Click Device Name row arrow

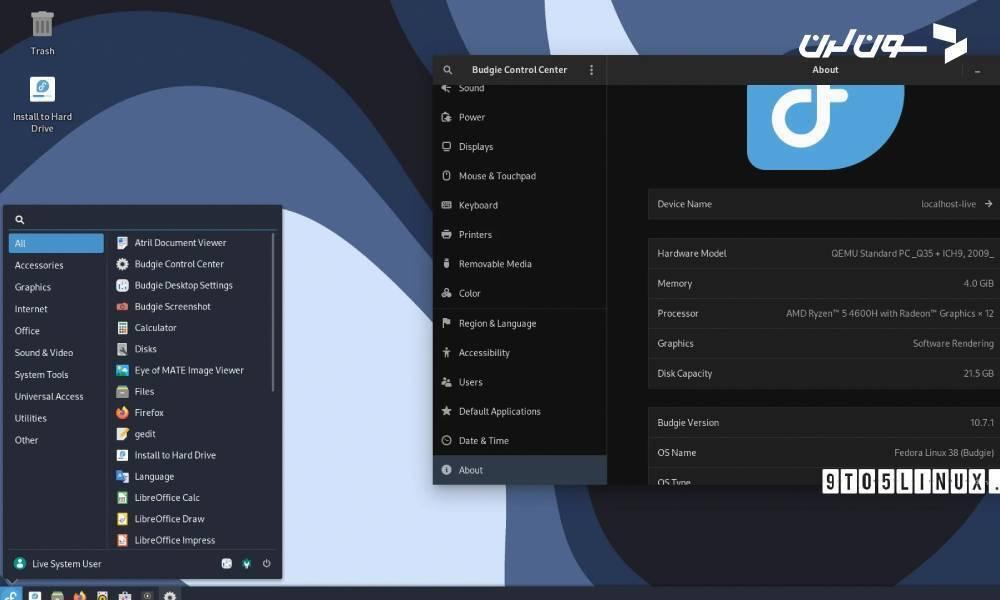click(988, 204)
